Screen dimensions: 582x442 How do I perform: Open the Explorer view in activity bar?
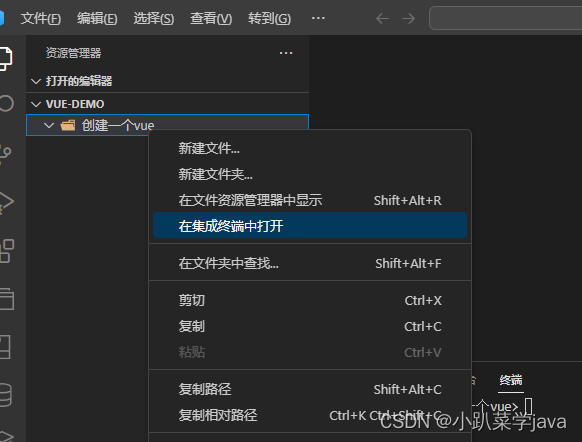[5, 58]
